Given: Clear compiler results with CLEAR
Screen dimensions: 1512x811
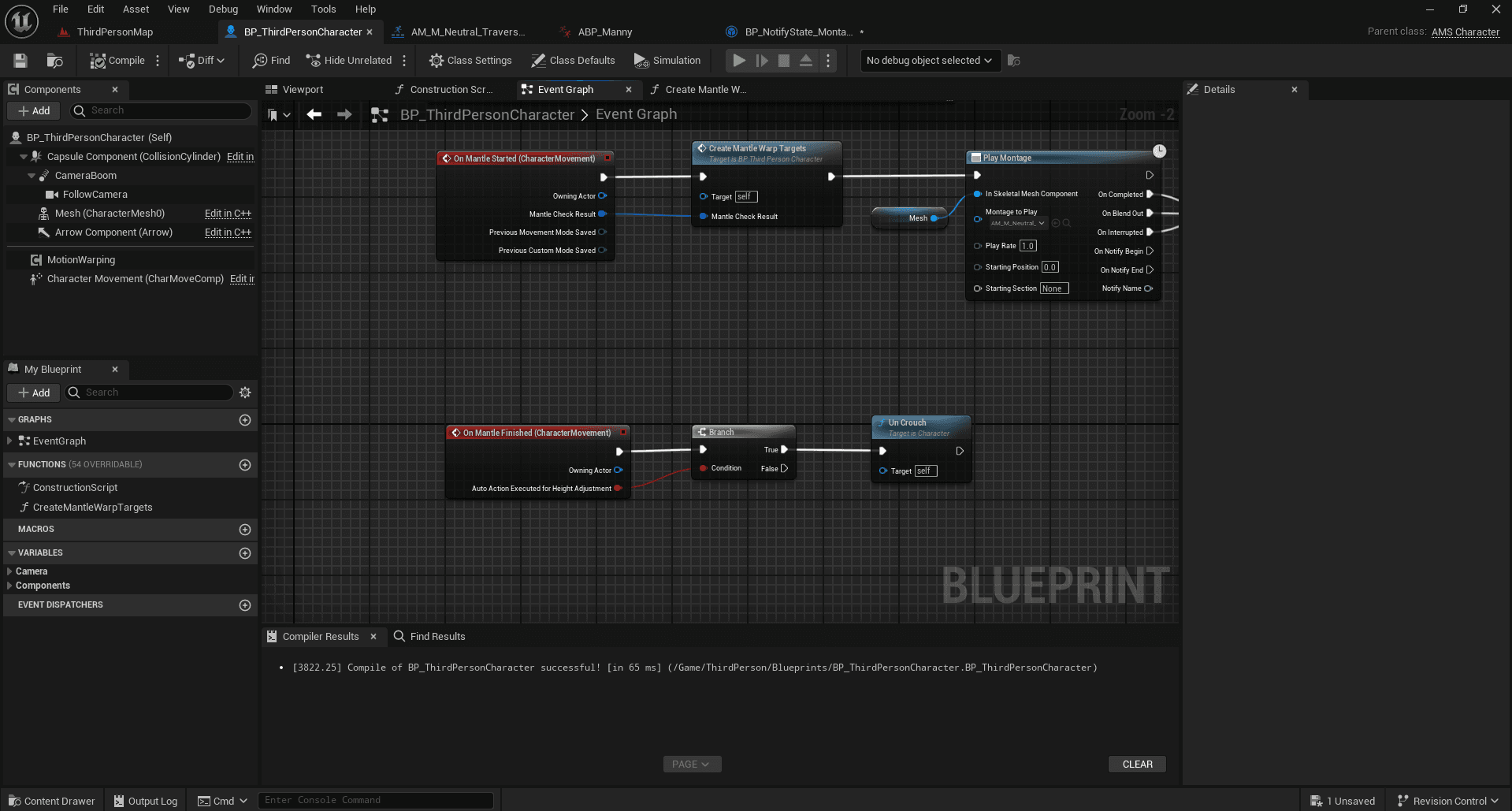Looking at the screenshot, I should tap(1137, 764).
